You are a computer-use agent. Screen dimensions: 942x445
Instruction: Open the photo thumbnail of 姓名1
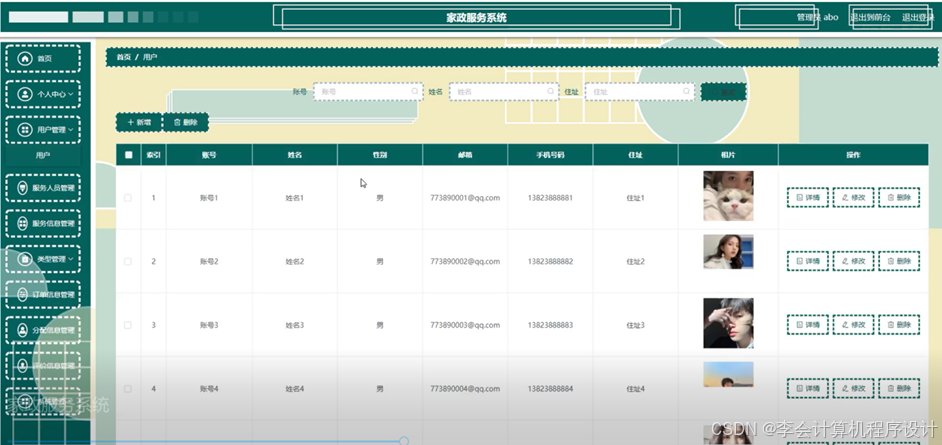point(728,196)
